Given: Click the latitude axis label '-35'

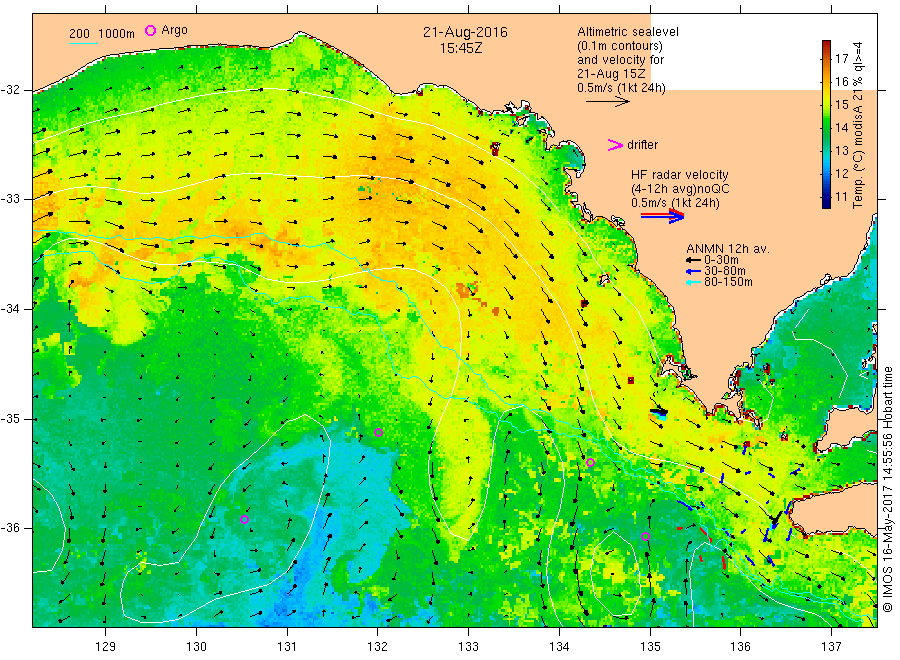Looking at the screenshot, I should (11, 418).
